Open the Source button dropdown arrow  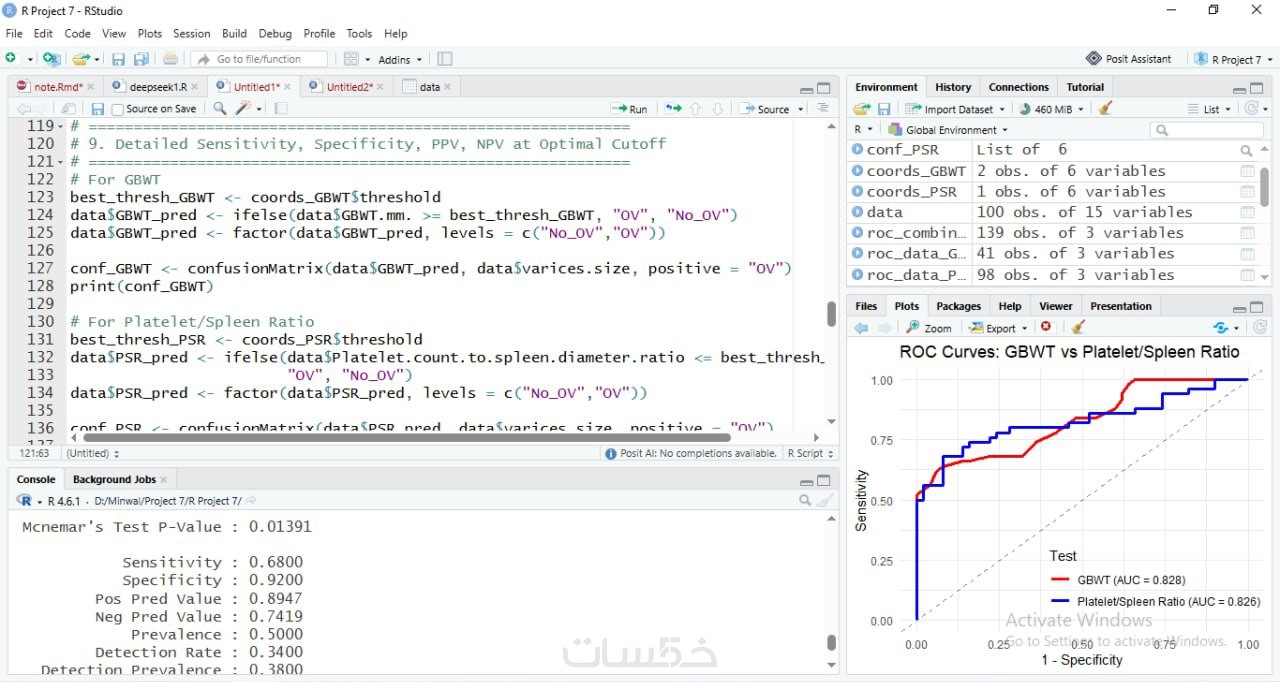tap(801, 109)
